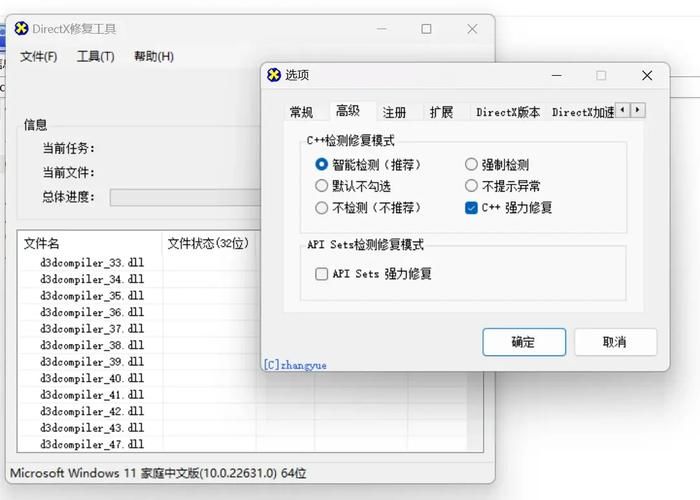Open the 帮助(H) menu
The height and width of the screenshot is (500, 700).
point(154,57)
